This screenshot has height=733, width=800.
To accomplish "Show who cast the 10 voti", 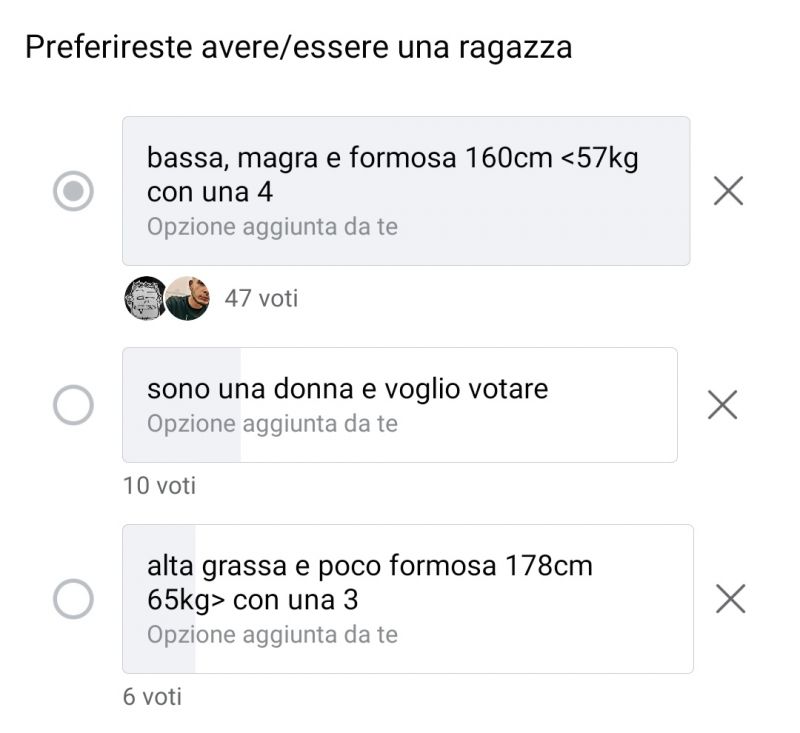I will [x=159, y=486].
